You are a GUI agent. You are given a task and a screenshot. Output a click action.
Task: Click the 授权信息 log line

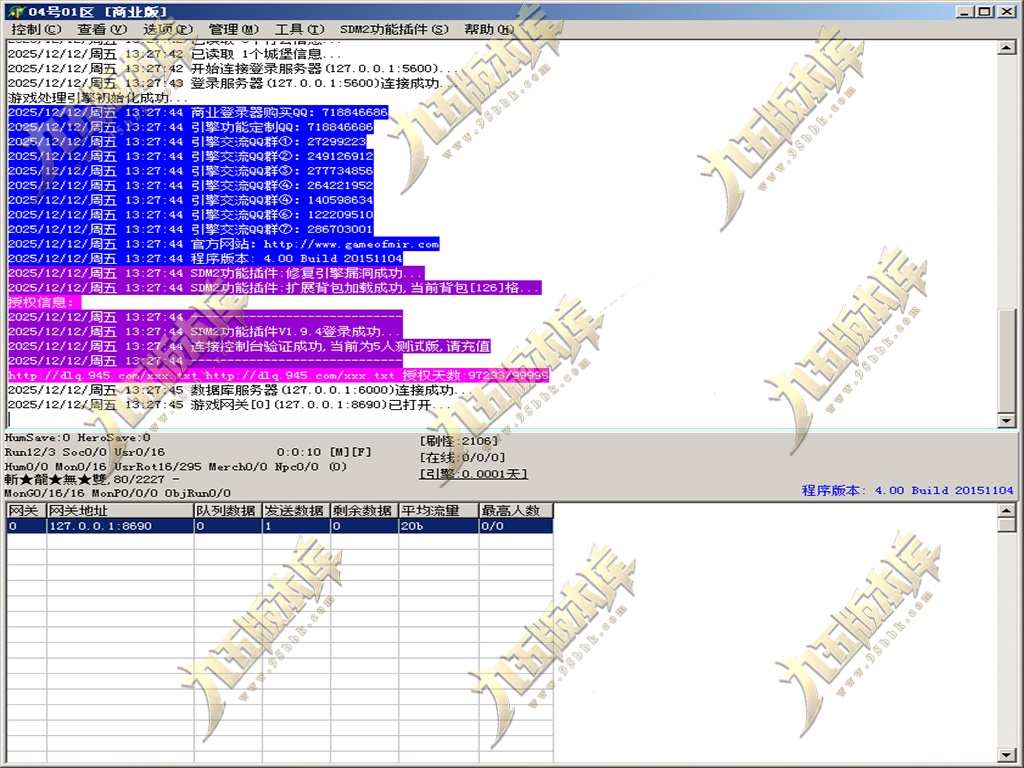44,302
